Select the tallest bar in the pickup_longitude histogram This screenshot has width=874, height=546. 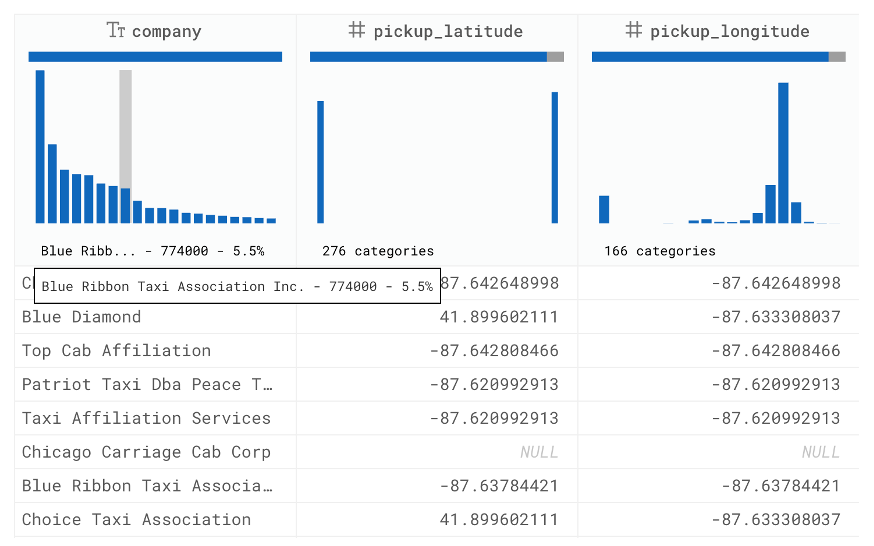[783, 152]
